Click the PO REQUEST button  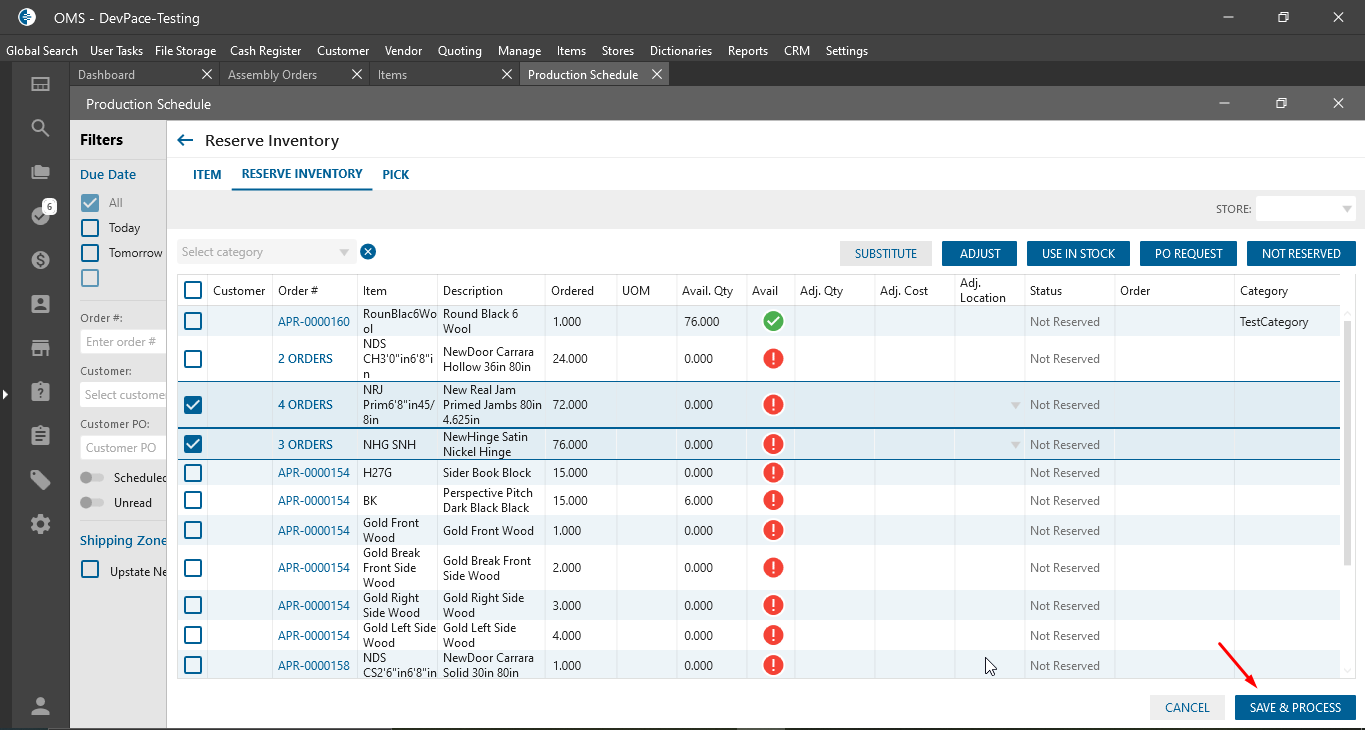1188,254
